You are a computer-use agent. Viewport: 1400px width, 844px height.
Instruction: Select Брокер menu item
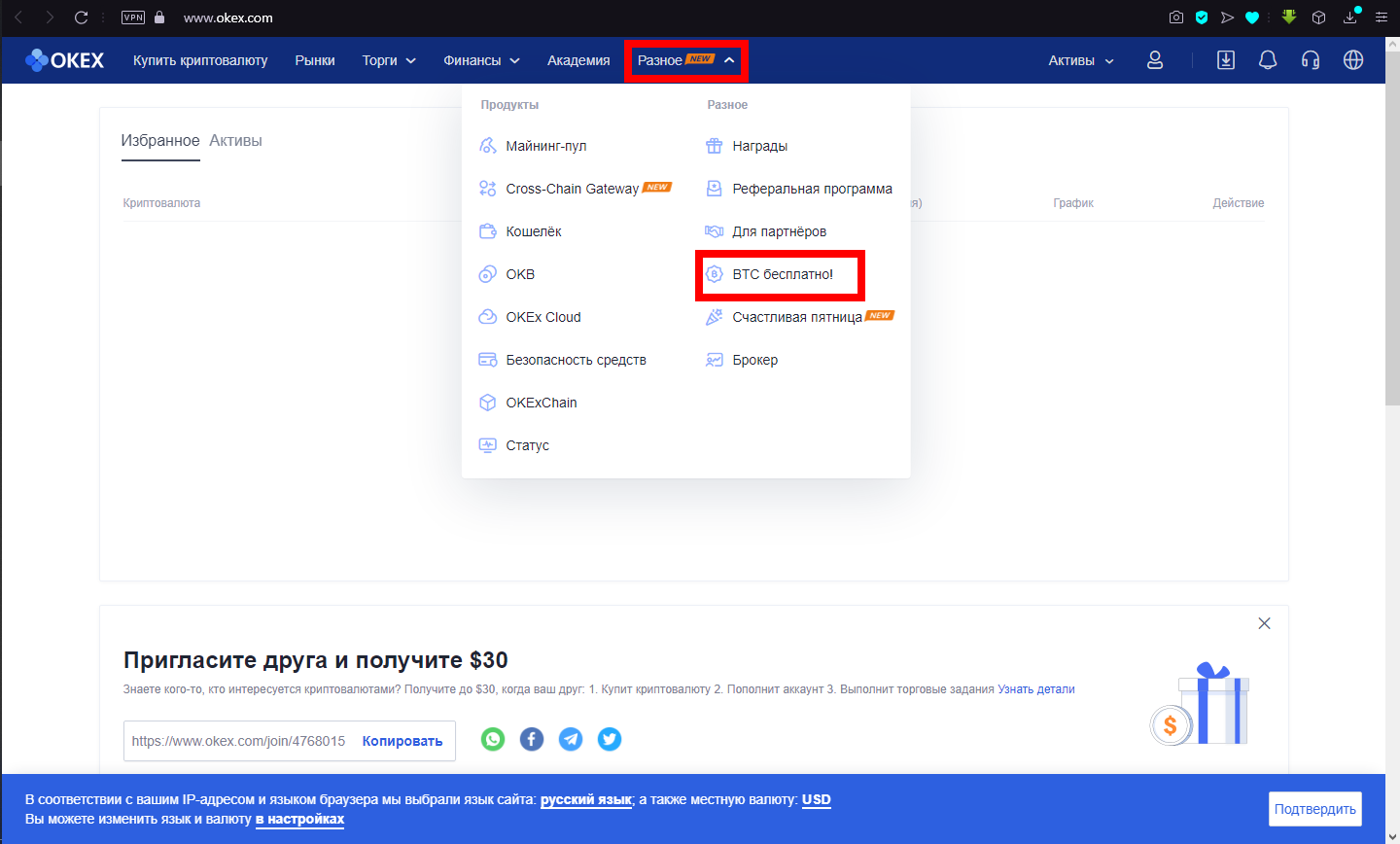coord(741,360)
